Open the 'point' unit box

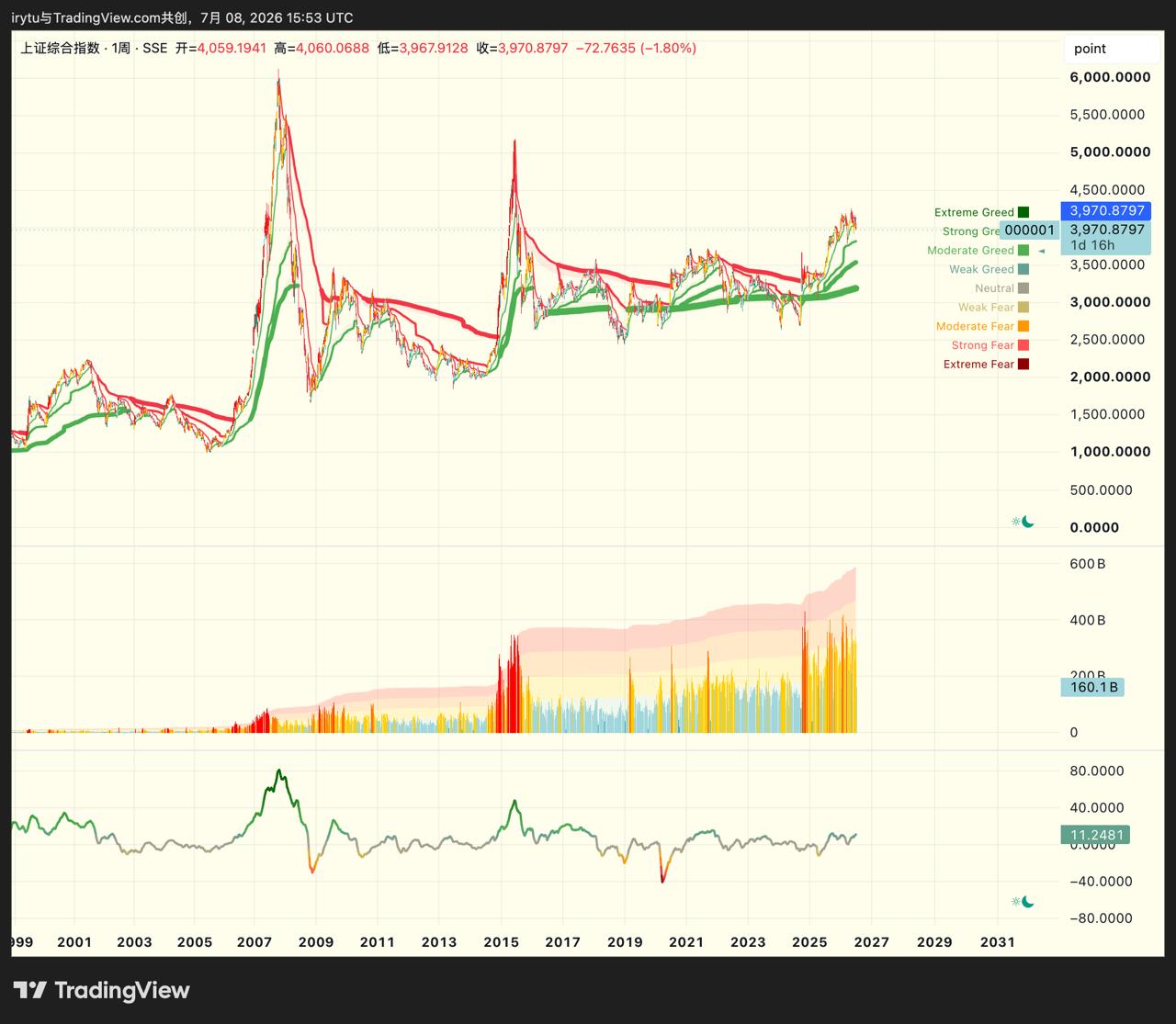[1111, 49]
